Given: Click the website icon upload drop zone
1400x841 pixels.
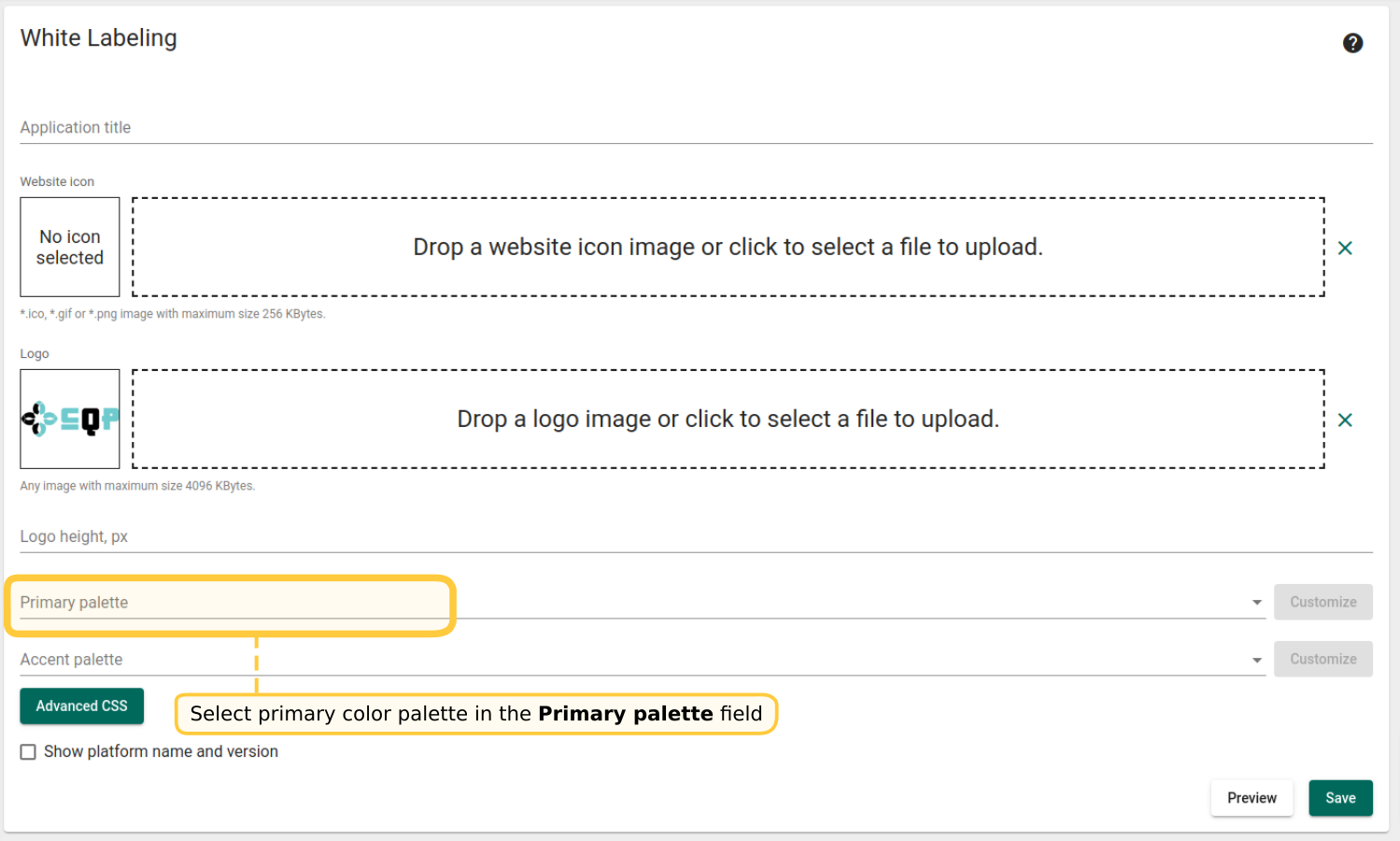Looking at the screenshot, I should (x=728, y=247).
